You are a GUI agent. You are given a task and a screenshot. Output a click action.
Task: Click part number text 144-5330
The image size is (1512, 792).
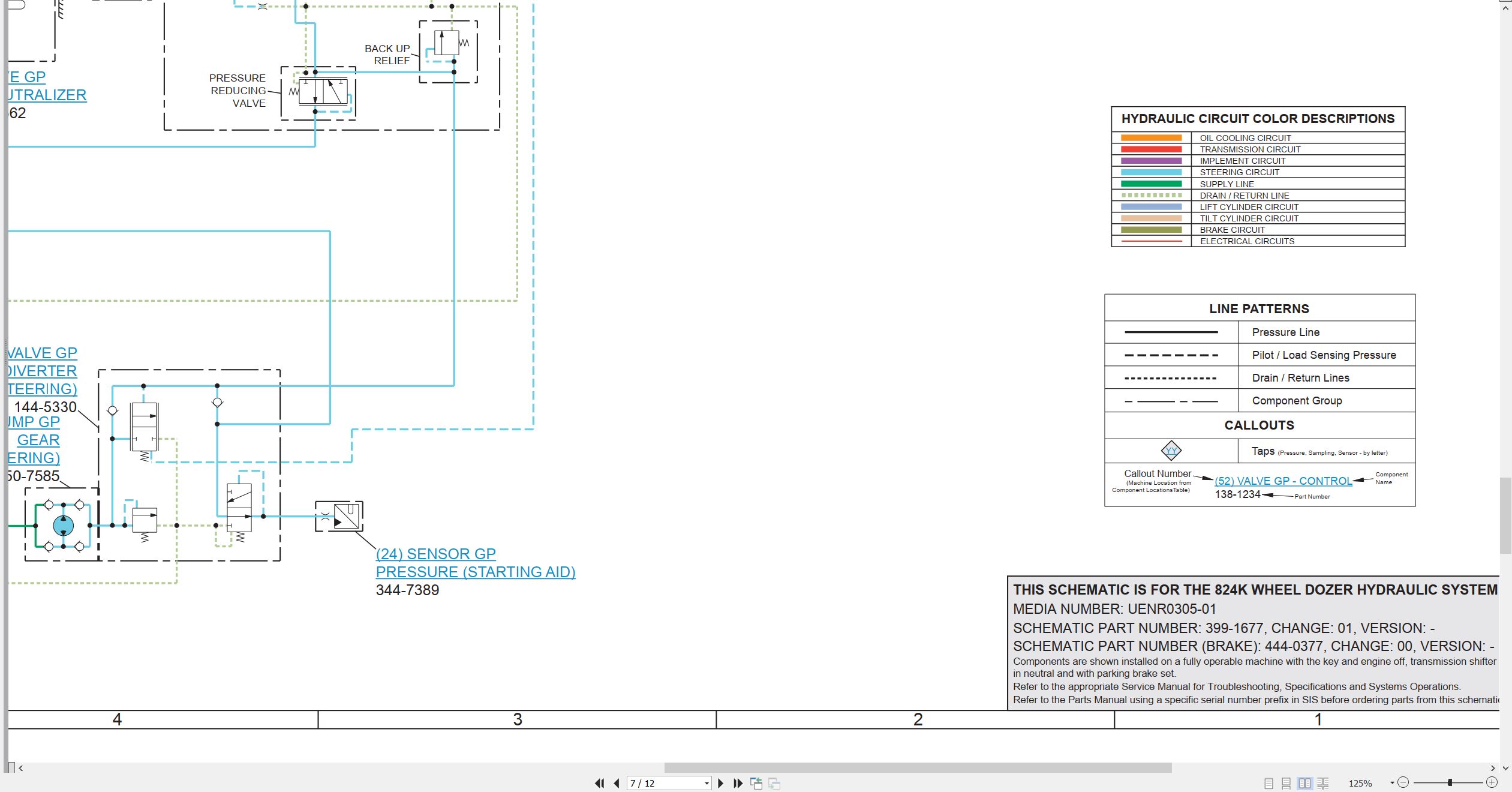[x=46, y=407]
